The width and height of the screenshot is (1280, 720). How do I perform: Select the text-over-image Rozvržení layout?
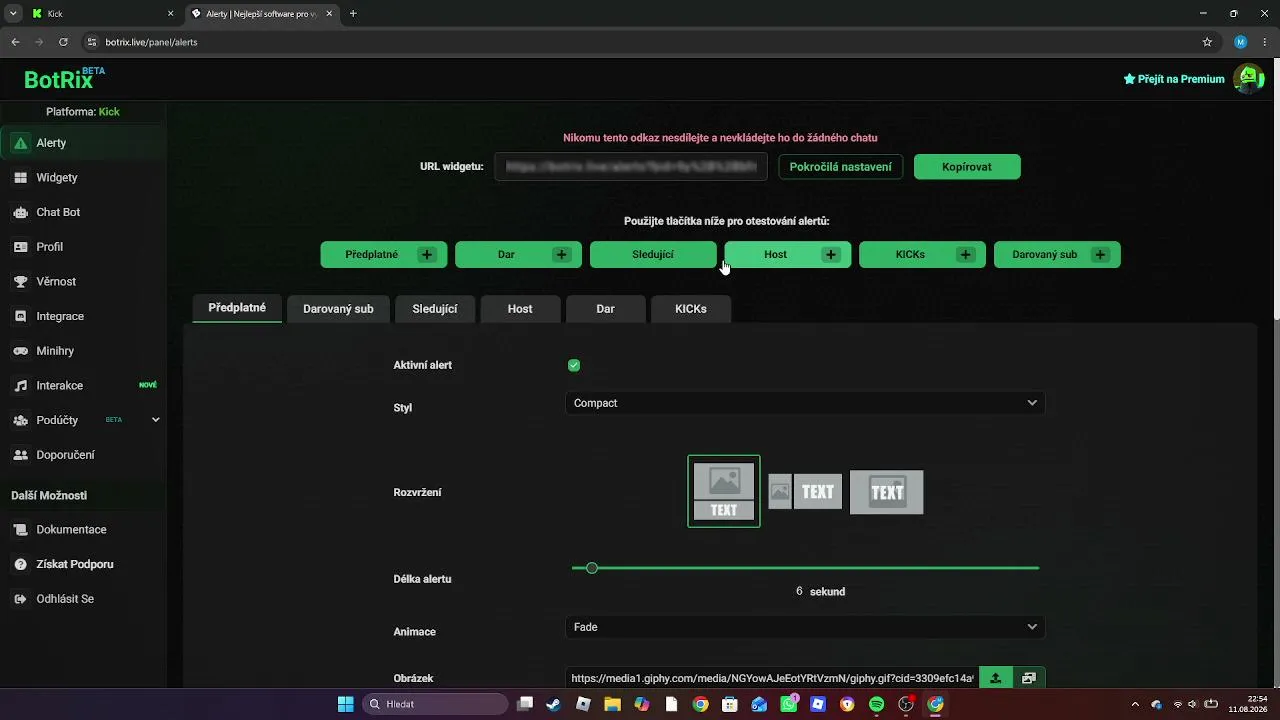[x=887, y=492]
